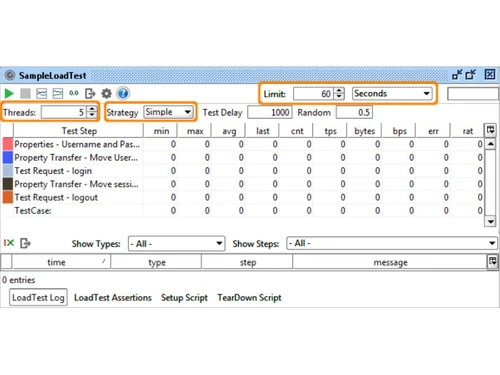Decrease Threads count with down arrow

click(92, 115)
